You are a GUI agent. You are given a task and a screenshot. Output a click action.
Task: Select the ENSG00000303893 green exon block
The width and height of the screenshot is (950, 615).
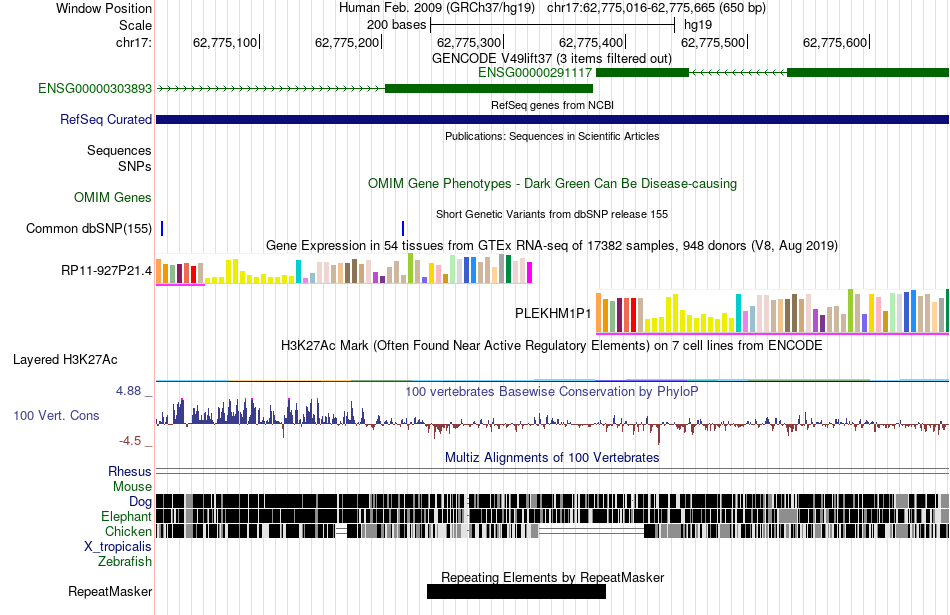[489, 88]
